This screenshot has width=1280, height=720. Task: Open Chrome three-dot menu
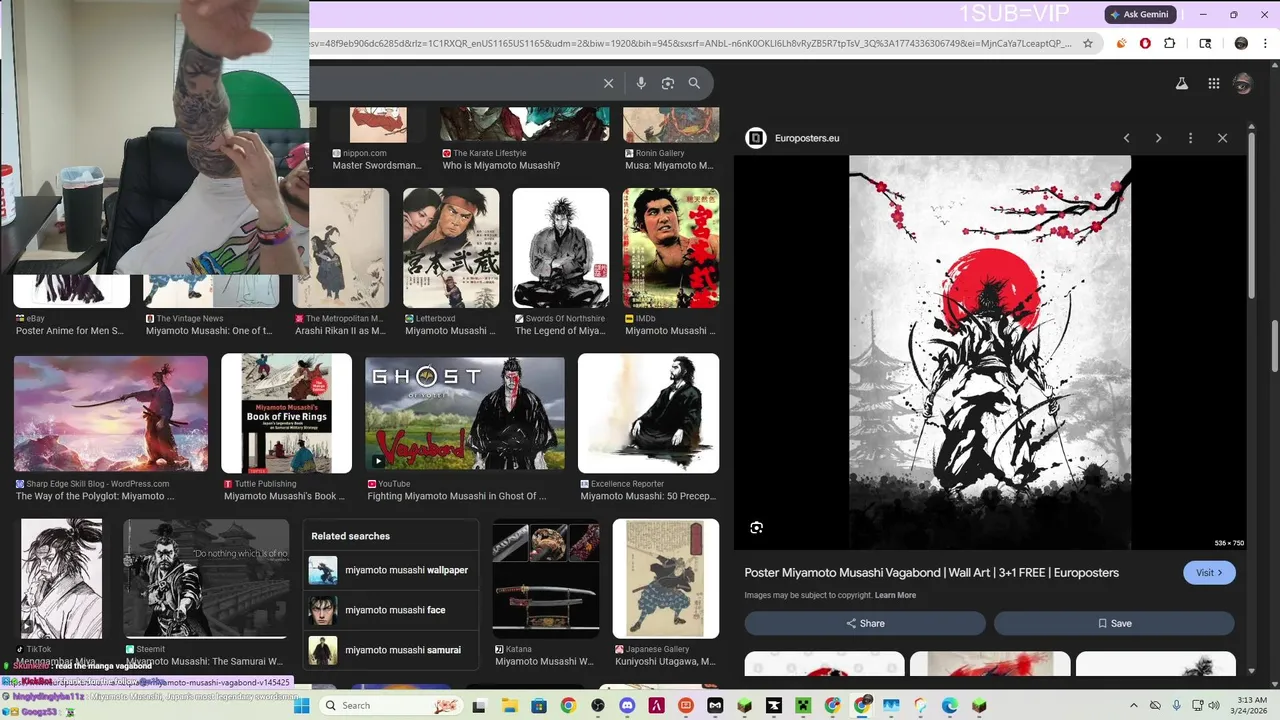click(1265, 43)
